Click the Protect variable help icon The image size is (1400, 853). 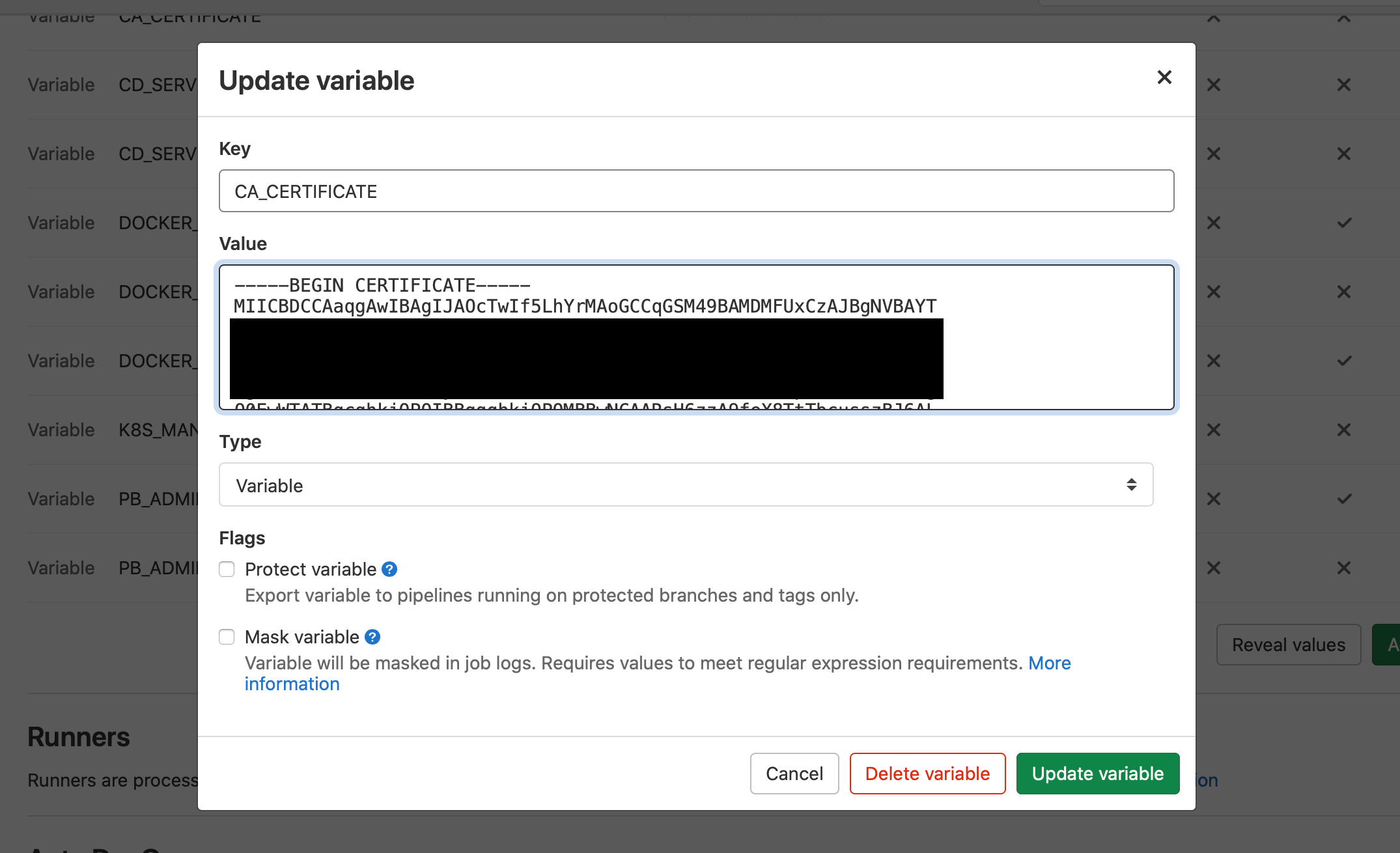click(x=389, y=568)
